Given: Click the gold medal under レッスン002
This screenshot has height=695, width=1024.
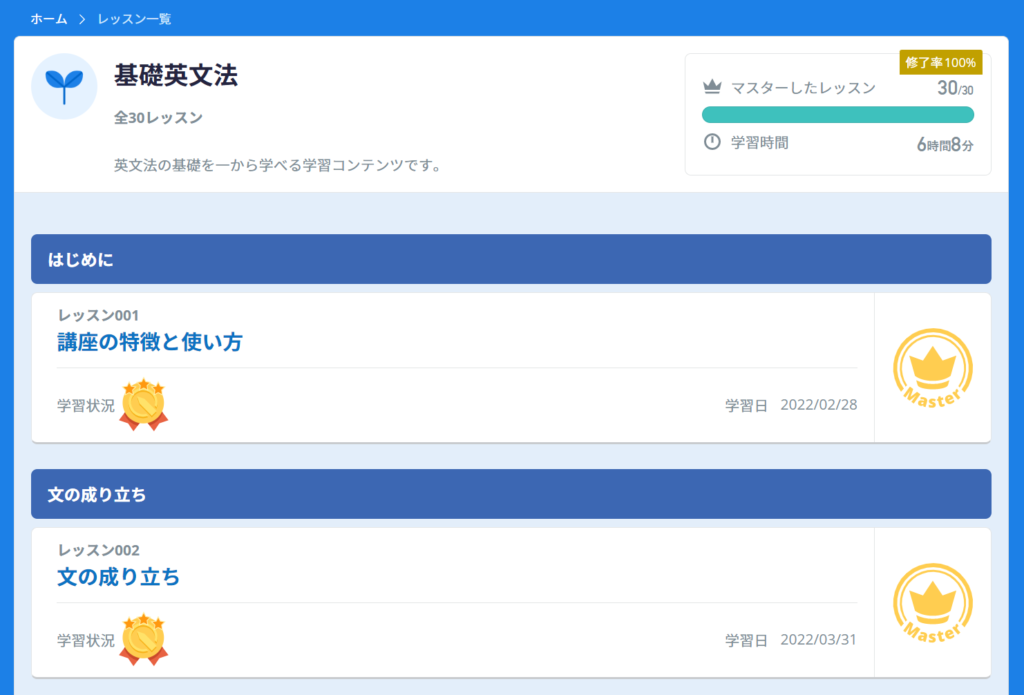Looking at the screenshot, I should pos(143,640).
